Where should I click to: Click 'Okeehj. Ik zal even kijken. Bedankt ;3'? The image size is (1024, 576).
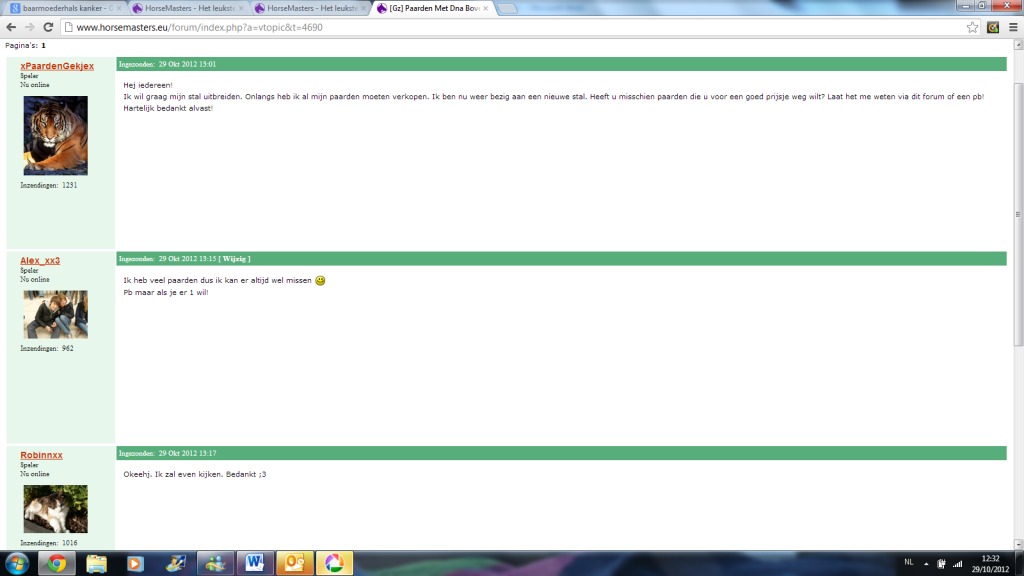point(195,474)
